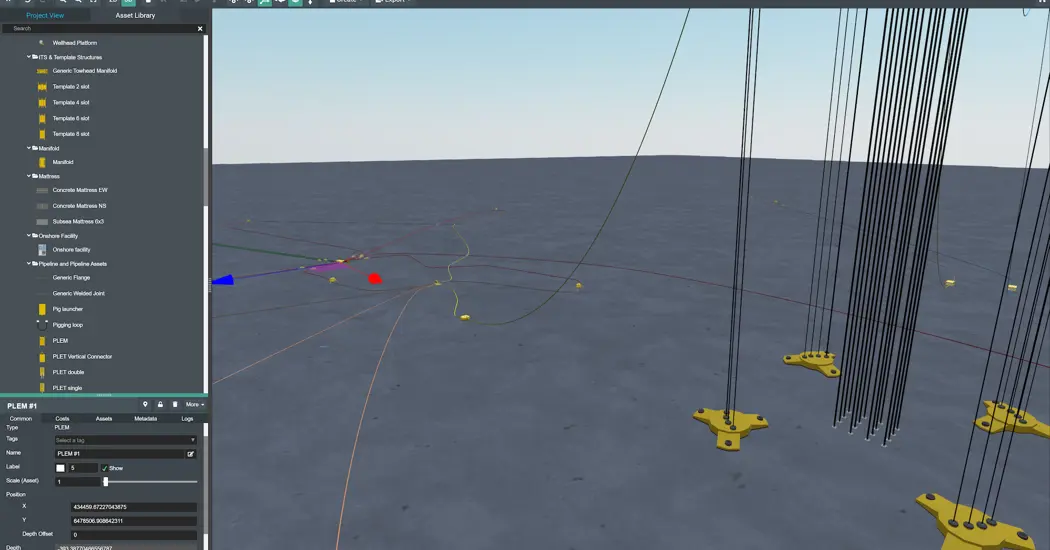1050x550 pixels.
Task: Choose the Onshore facility asset icon
Action: [x=42, y=250]
